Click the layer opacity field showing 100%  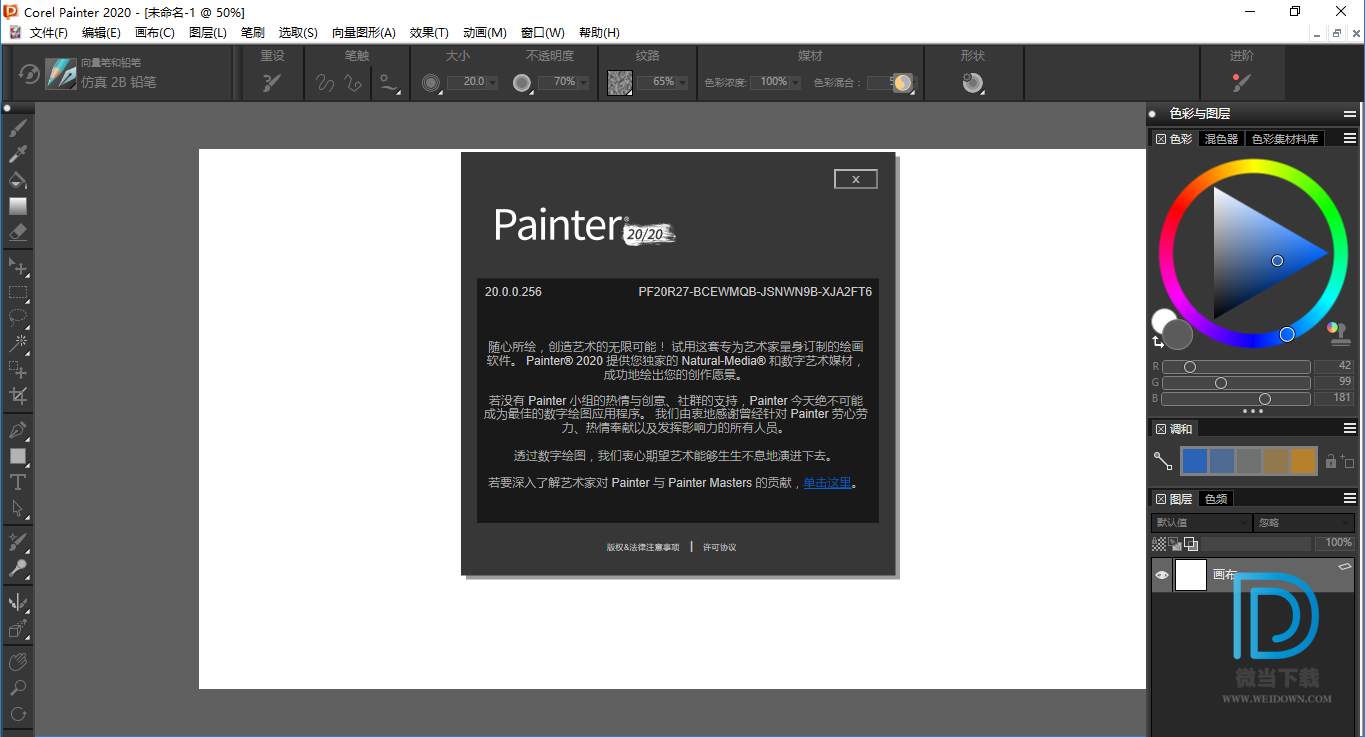(1334, 543)
